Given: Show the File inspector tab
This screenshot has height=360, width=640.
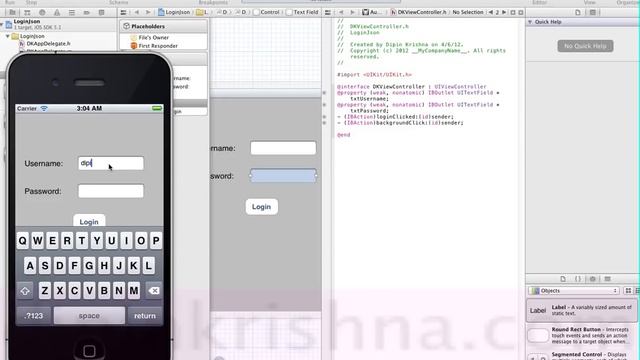Looking at the screenshot, I should click(x=578, y=12).
